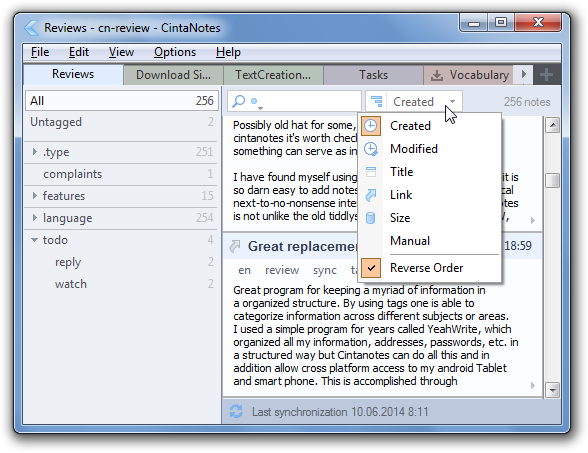Select Manual sort order
The height and width of the screenshot is (453, 588).
pyautogui.click(x=410, y=241)
